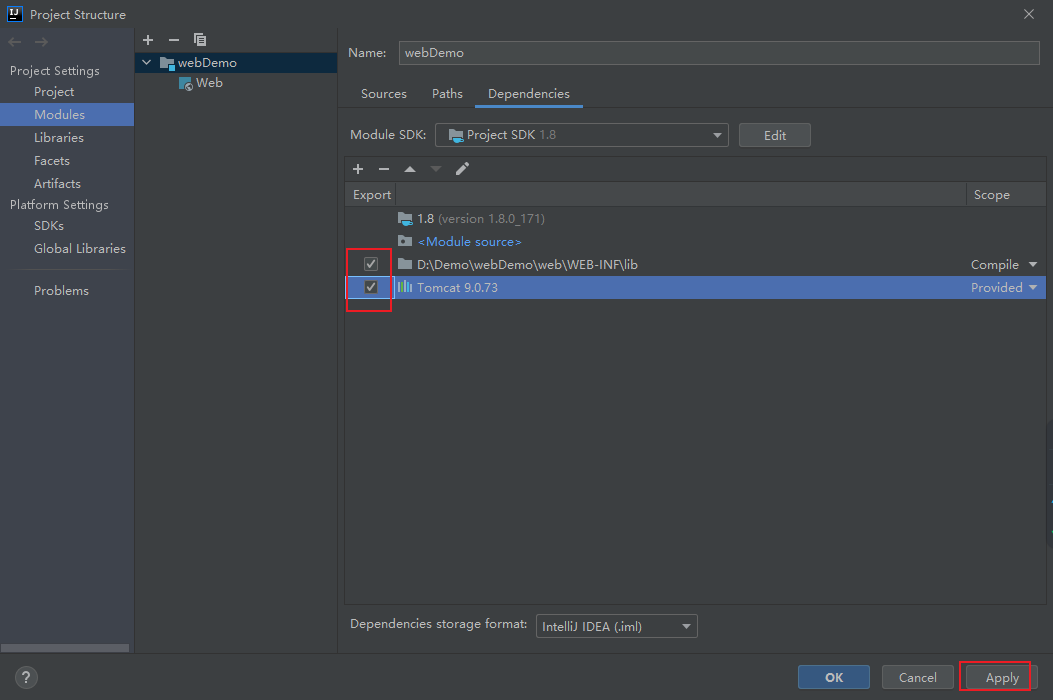
Task: Add a new dependency with plus icon
Action: (x=358, y=169)
